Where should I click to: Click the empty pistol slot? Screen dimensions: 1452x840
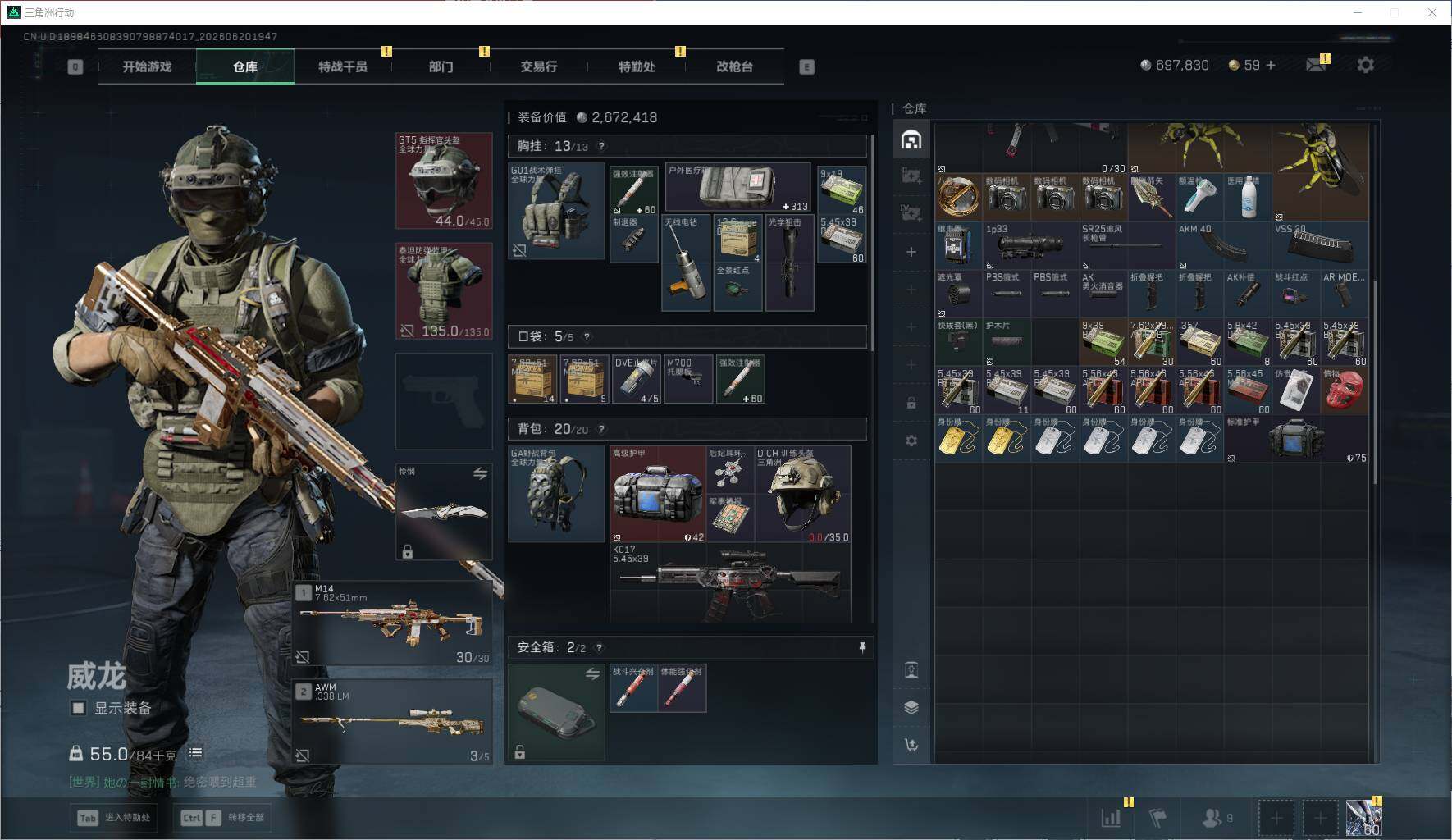[x=444, y=401]
